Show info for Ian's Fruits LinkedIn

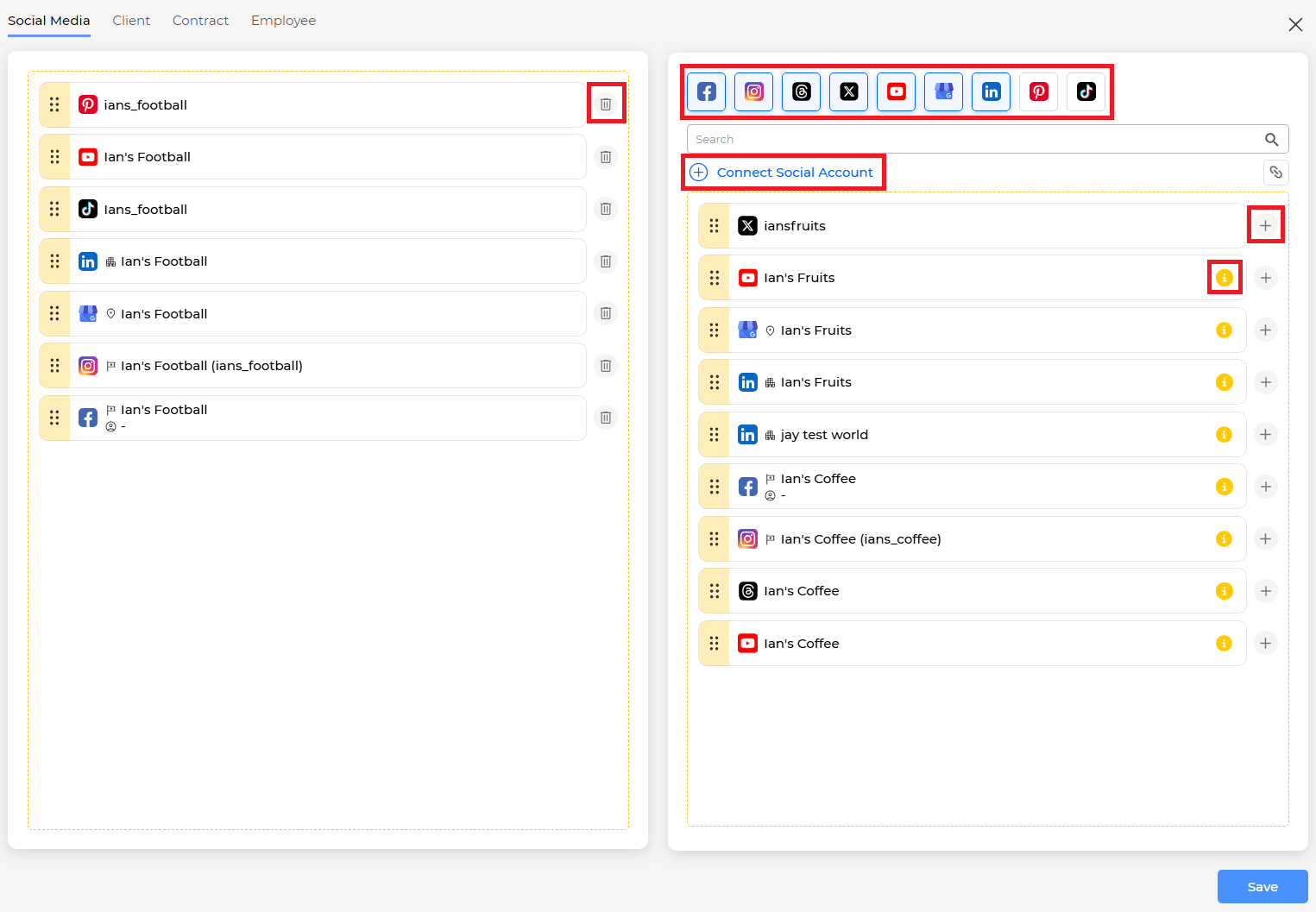click(1225, 382)
